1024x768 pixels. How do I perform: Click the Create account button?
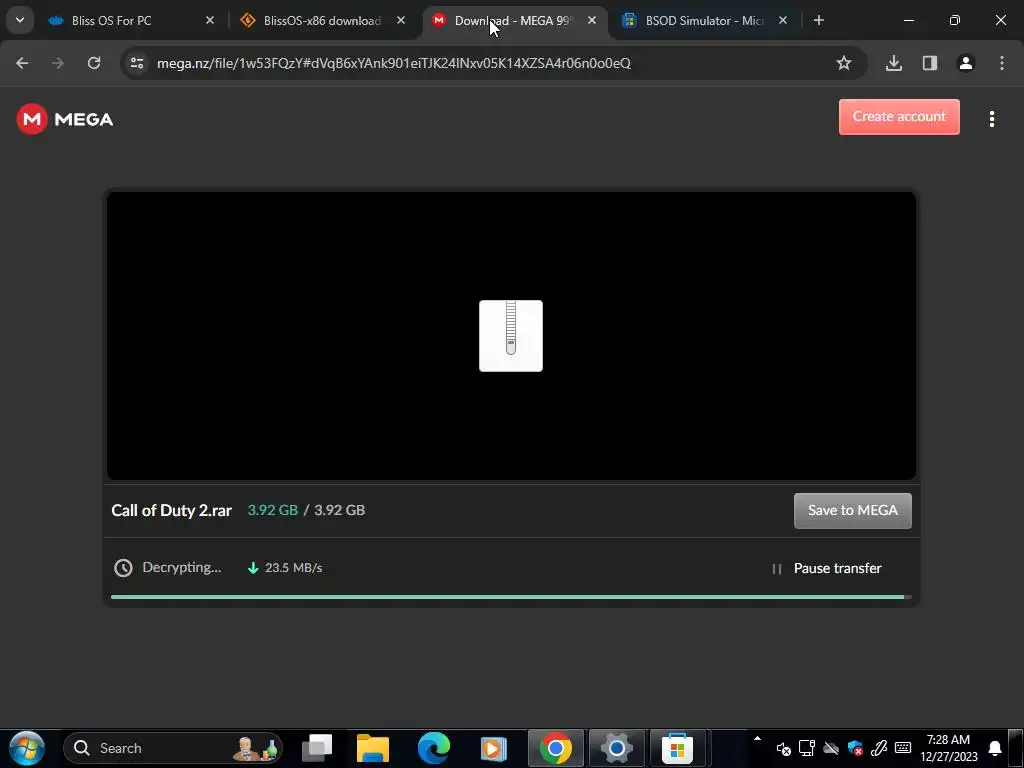click(x=899, y=117)
